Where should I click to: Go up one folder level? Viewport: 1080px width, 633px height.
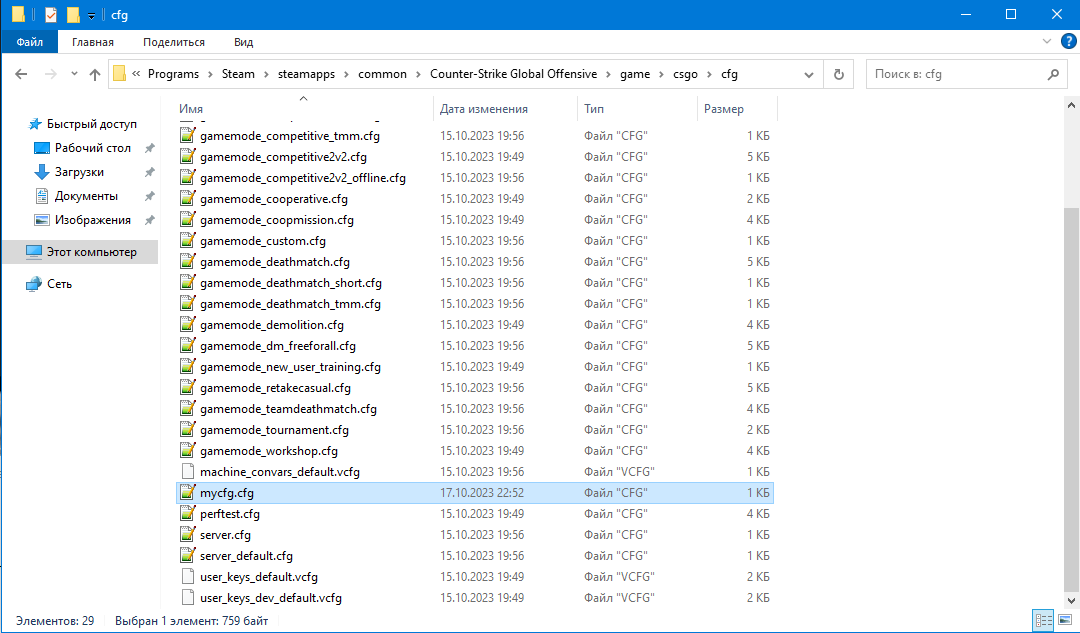(x=94, y=74)
